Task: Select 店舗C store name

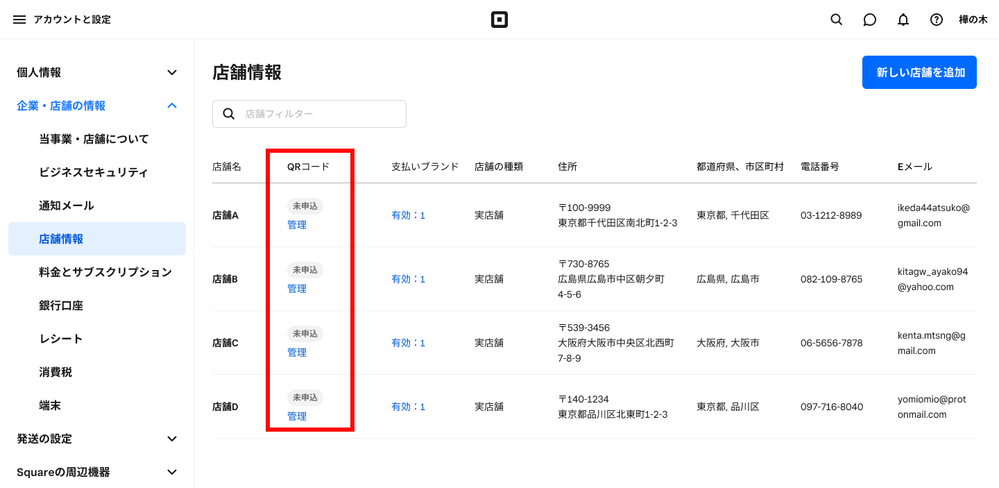Action: point(225,343)
